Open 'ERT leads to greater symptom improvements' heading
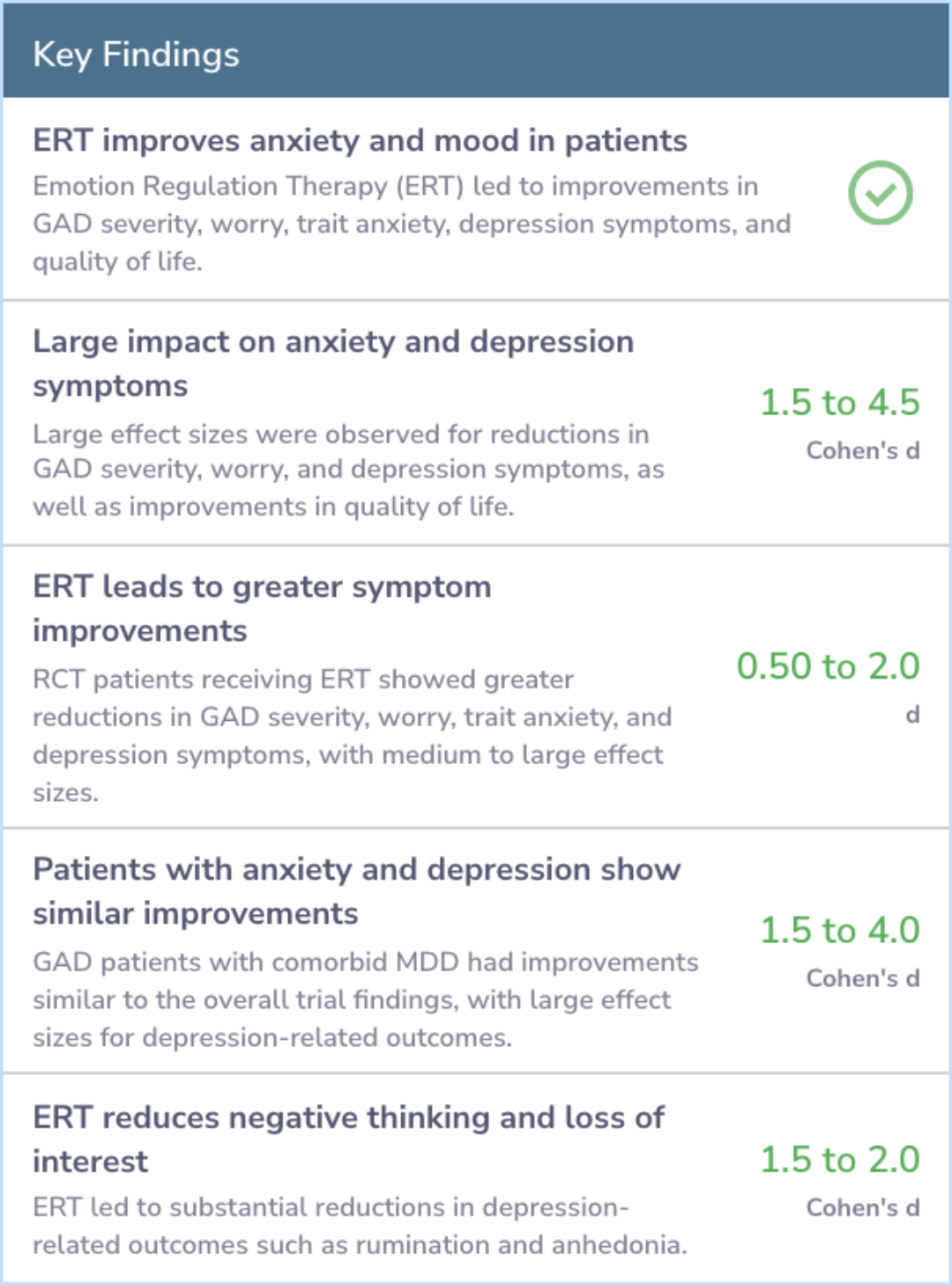This screenshot has width=952, height=1285. pyautogui.click(x=262, y=608)
